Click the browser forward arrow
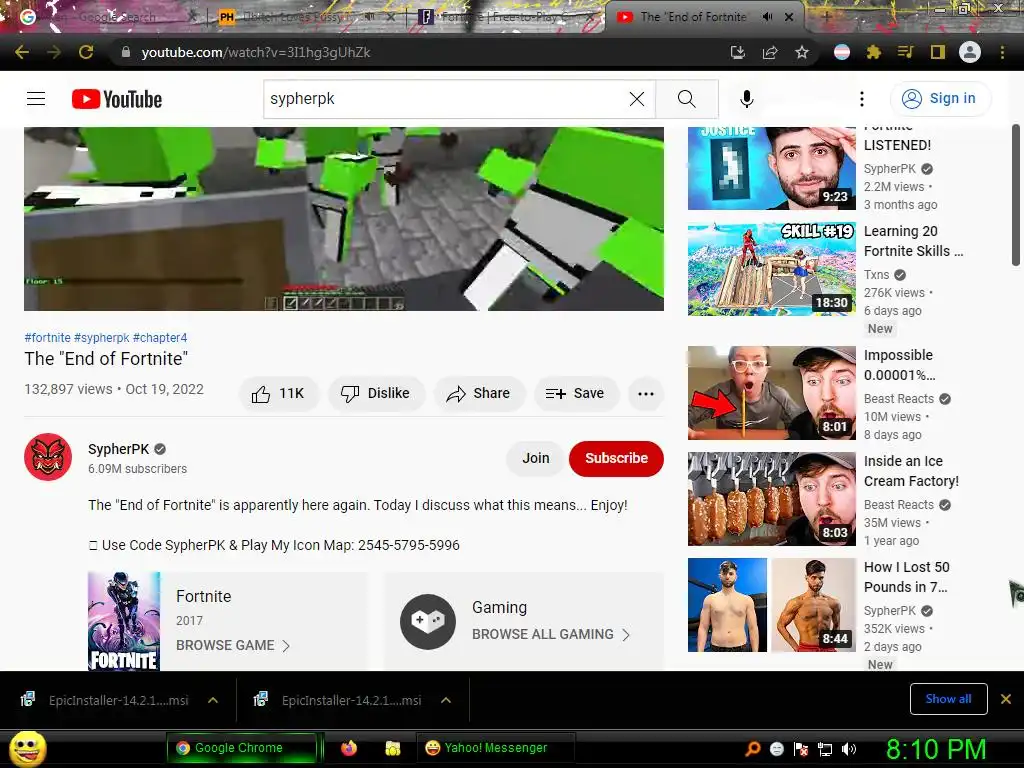Image resolution: width=1024 pixels, height=768 pixels. click(x=54, y=52)
